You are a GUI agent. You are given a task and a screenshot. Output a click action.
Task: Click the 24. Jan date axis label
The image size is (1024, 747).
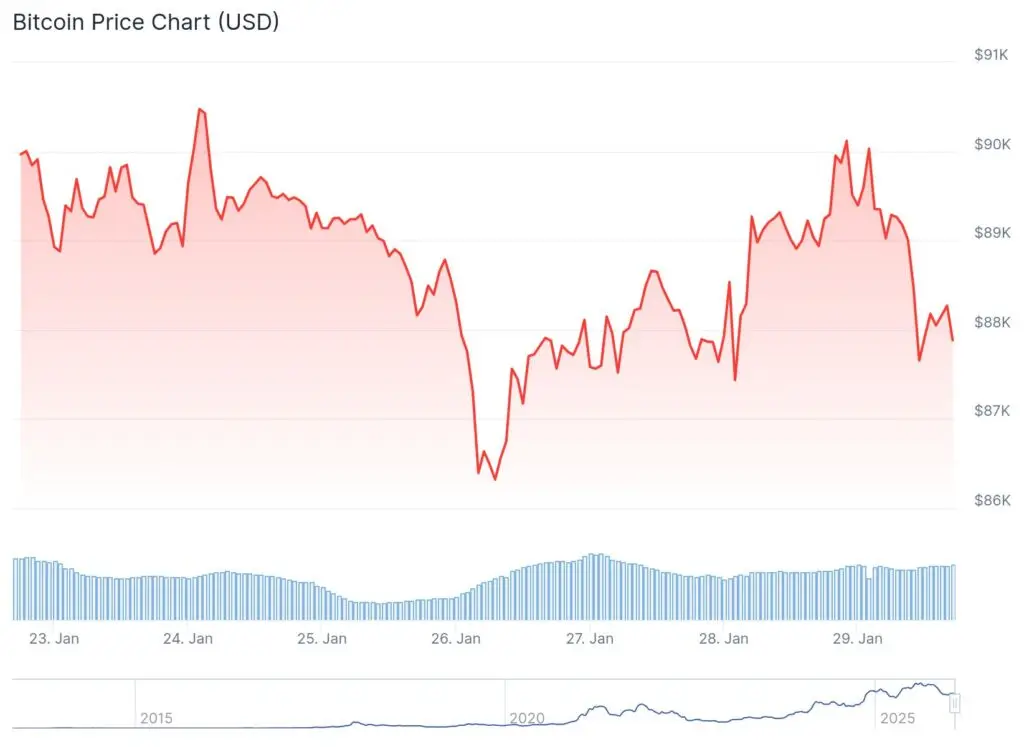188,638
